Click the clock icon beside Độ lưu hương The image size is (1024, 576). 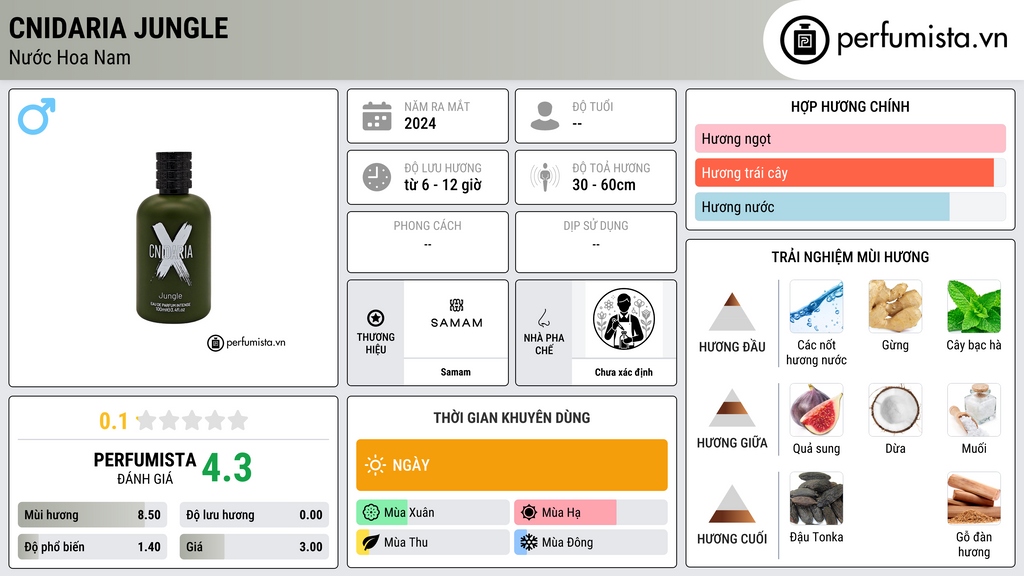377,177
